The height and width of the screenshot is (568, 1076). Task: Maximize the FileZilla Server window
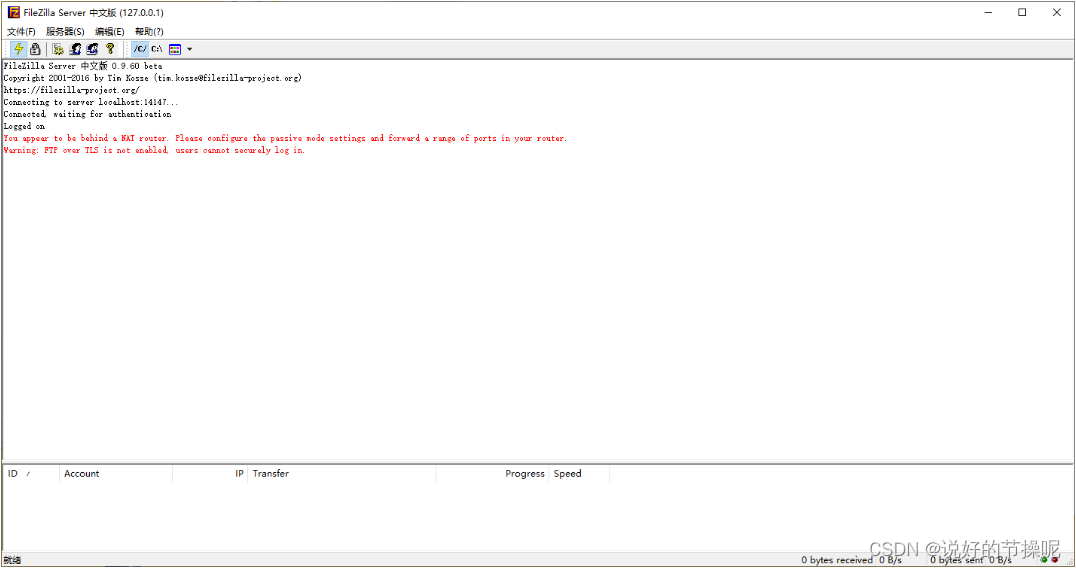(x=1022, y=12)
